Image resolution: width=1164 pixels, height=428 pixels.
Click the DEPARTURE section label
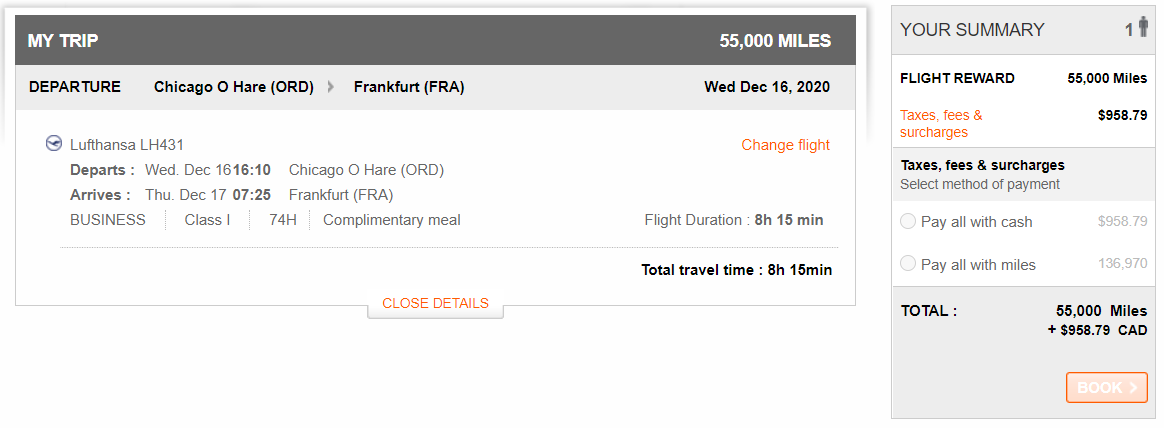(75, 87)
